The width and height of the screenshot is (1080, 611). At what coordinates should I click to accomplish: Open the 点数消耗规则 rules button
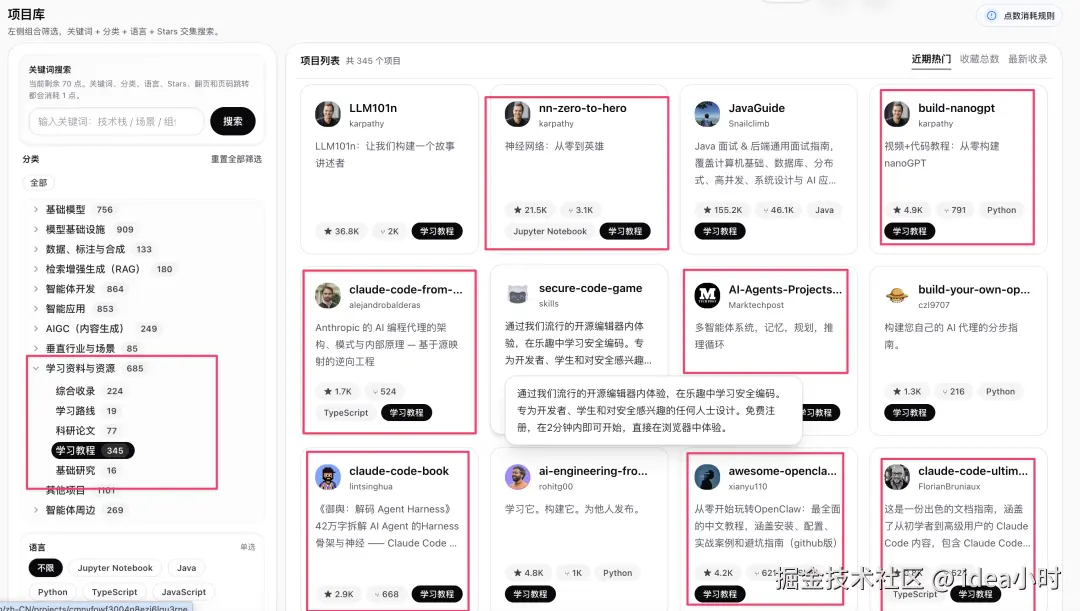[1020, 16]
